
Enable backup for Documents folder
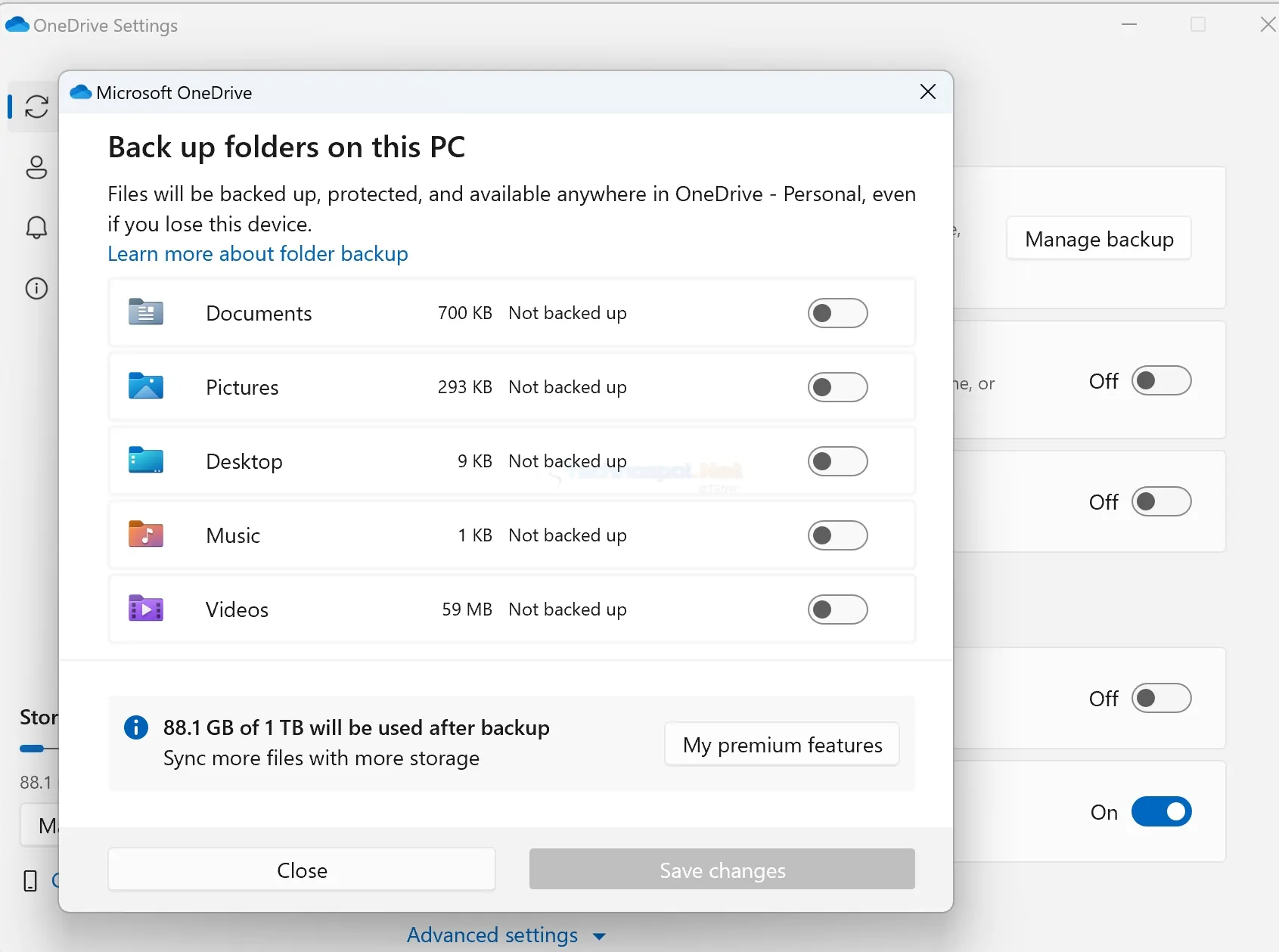pos(838,313)
